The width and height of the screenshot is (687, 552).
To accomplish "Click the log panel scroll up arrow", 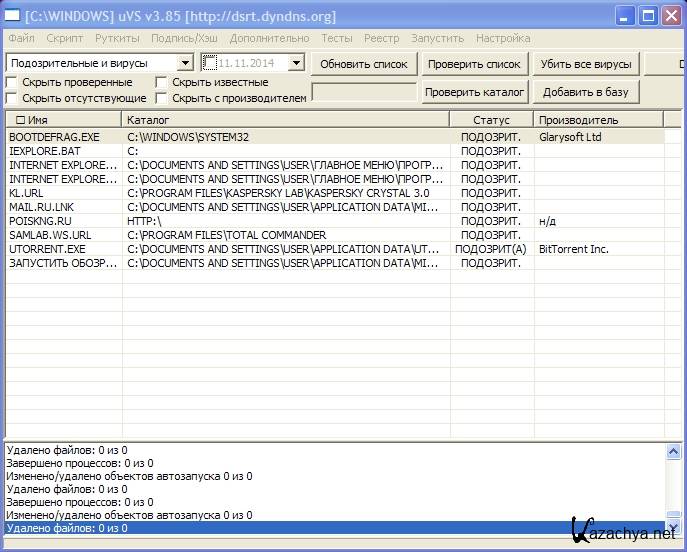I will click(x=674, y=452).
